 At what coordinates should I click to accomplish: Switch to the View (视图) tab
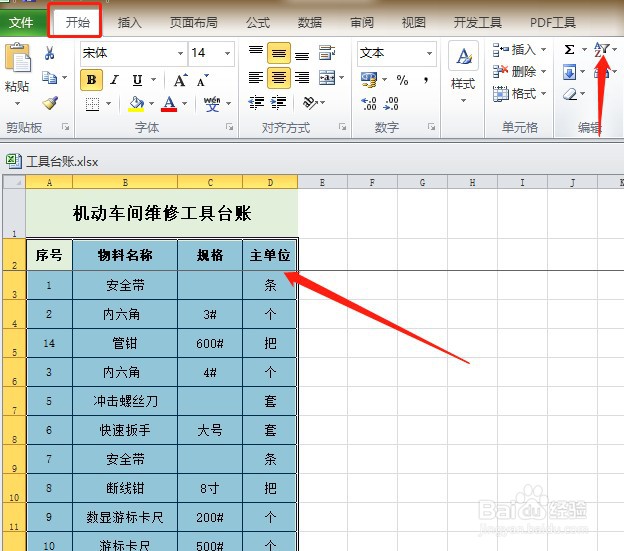414,23
